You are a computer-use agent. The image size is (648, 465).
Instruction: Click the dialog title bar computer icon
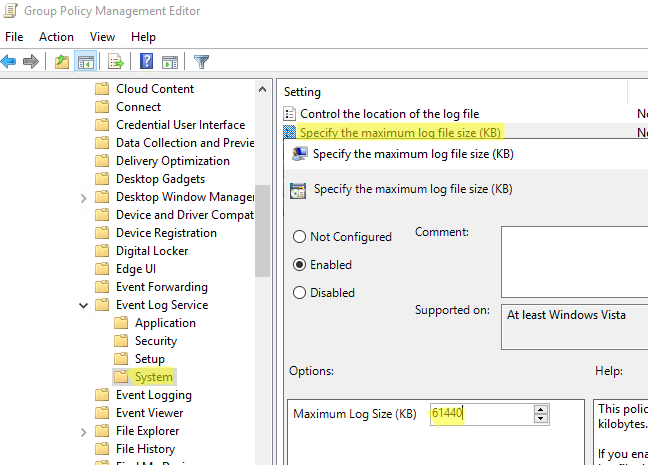tap(300, 154)
